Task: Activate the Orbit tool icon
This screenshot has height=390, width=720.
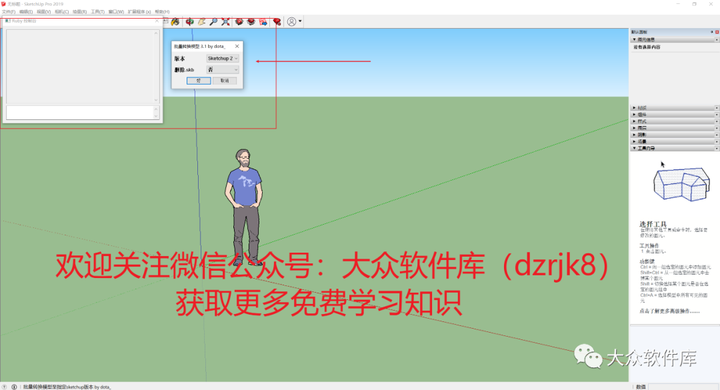Action: (190, 22)
